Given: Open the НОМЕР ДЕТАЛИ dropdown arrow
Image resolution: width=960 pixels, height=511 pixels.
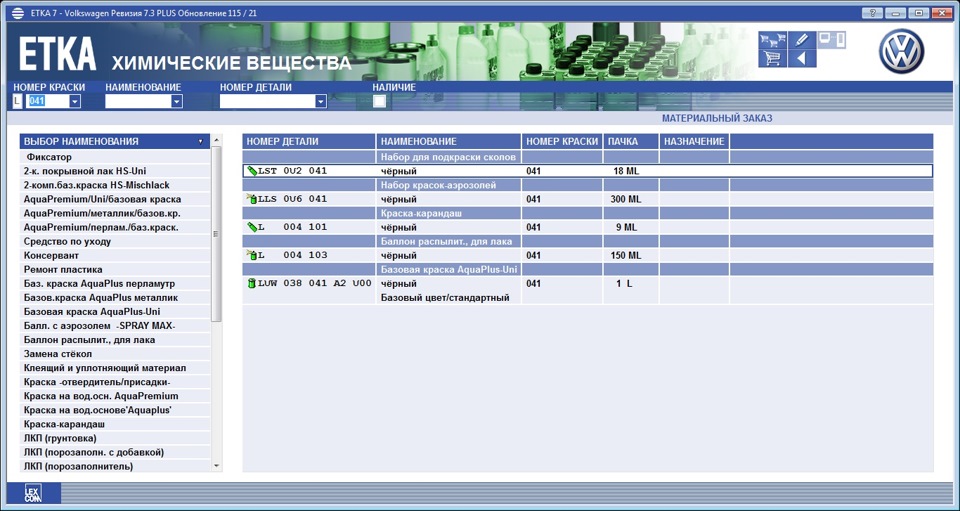Looking at the screenshot, I should point(321,102).
